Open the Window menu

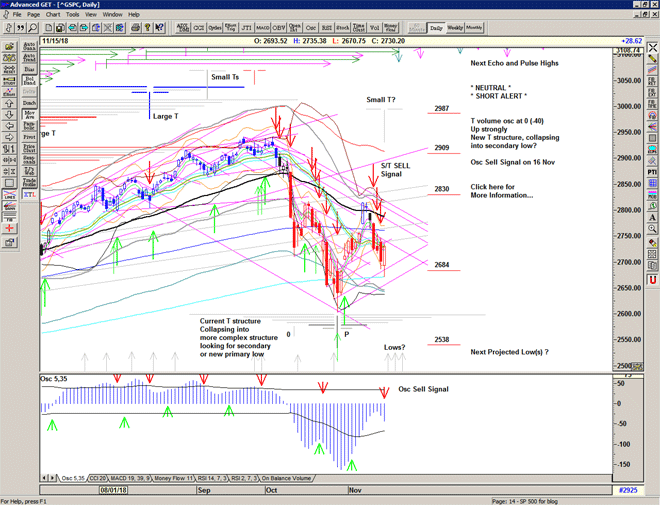[112, 15]
